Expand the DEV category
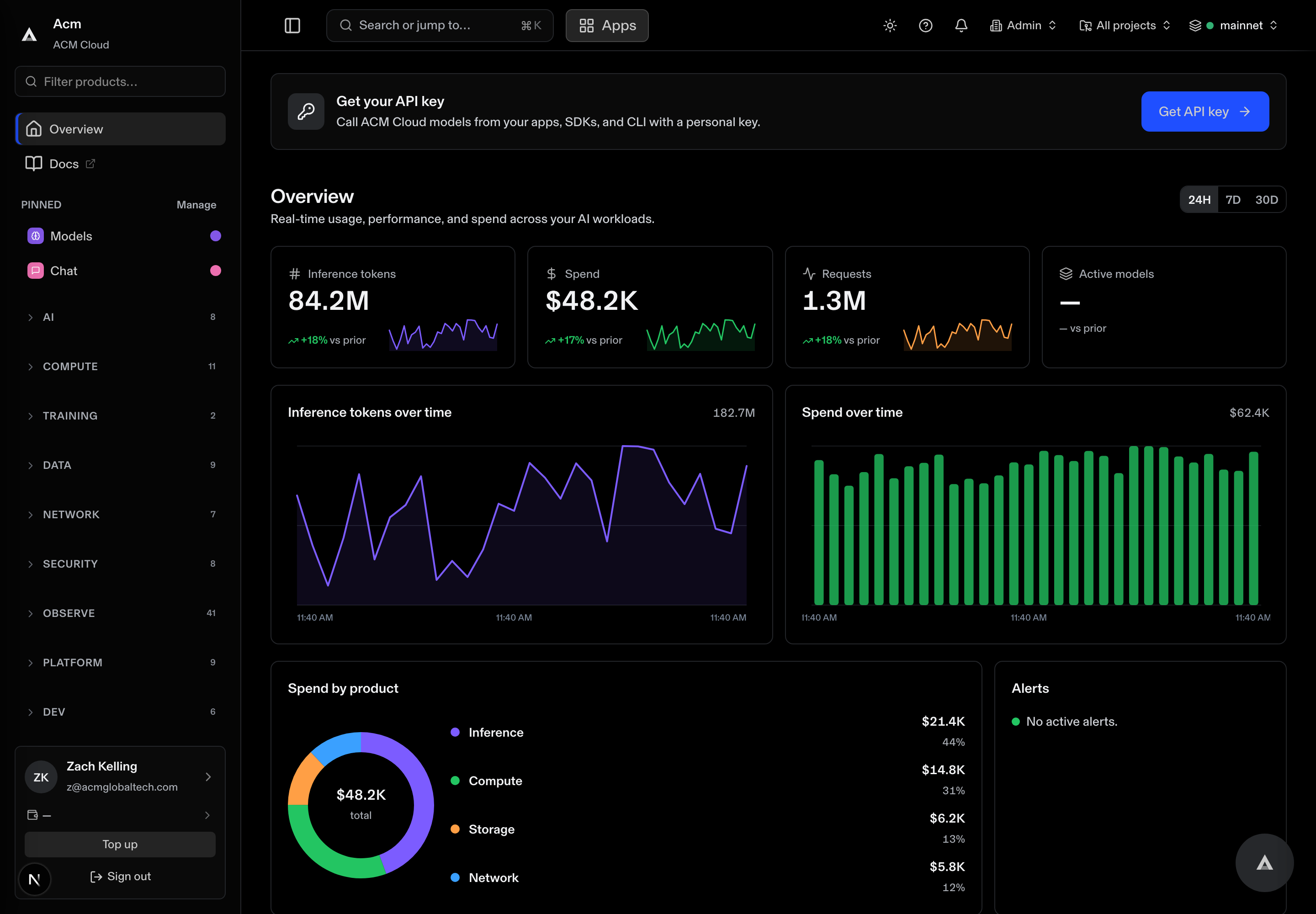1316x914 pixels. coord(120,711)
